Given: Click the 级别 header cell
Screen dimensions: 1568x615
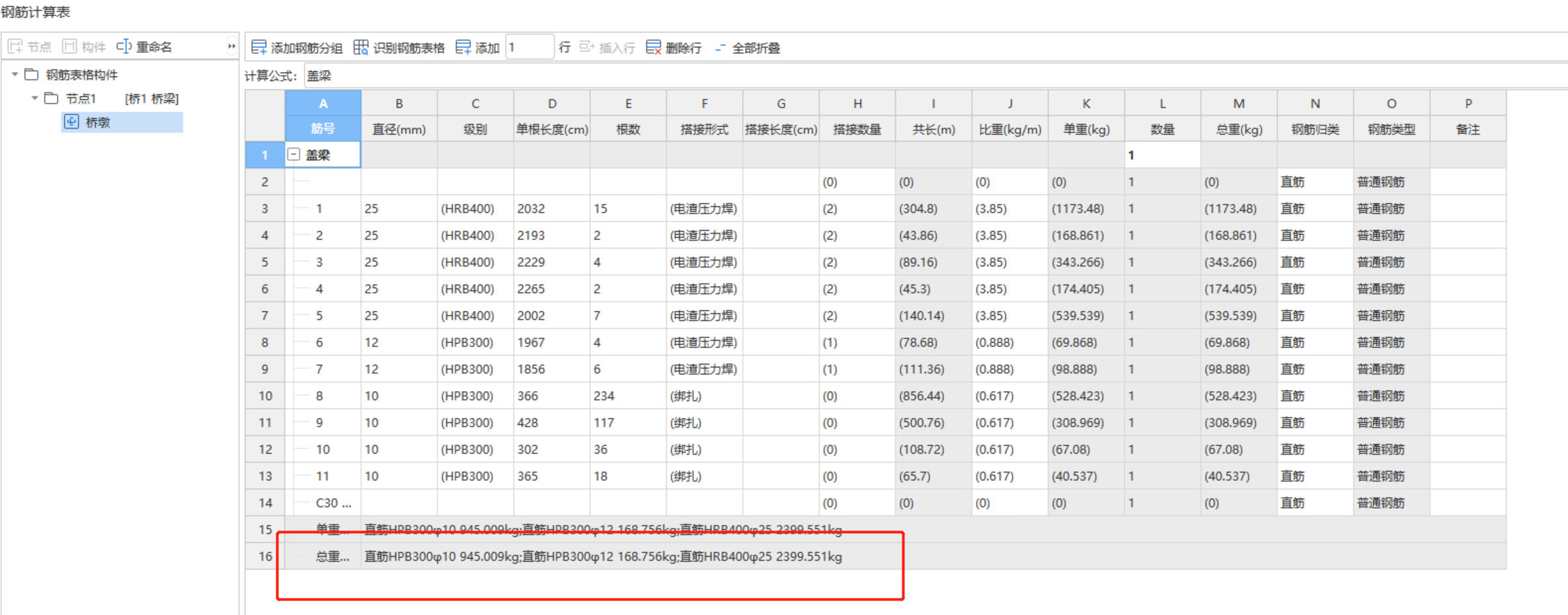Looking at the screenshot, I should (475, 129).
